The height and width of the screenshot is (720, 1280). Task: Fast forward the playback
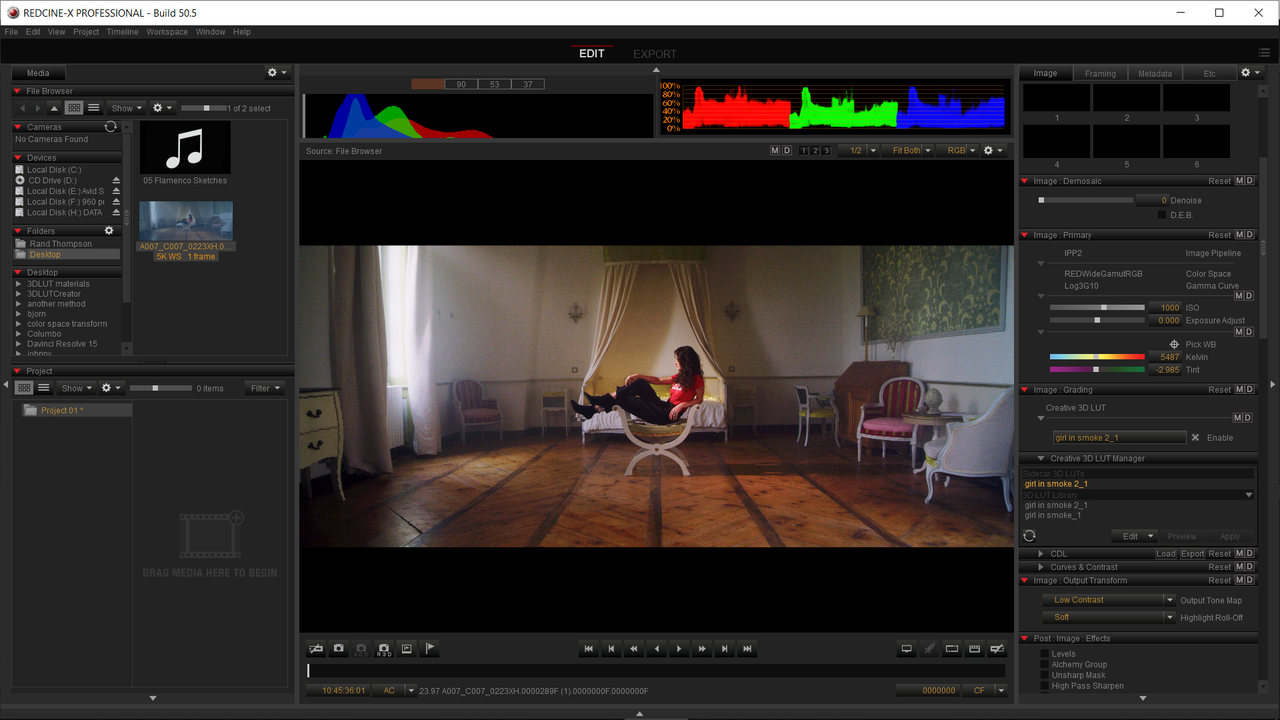pos(702,649)
